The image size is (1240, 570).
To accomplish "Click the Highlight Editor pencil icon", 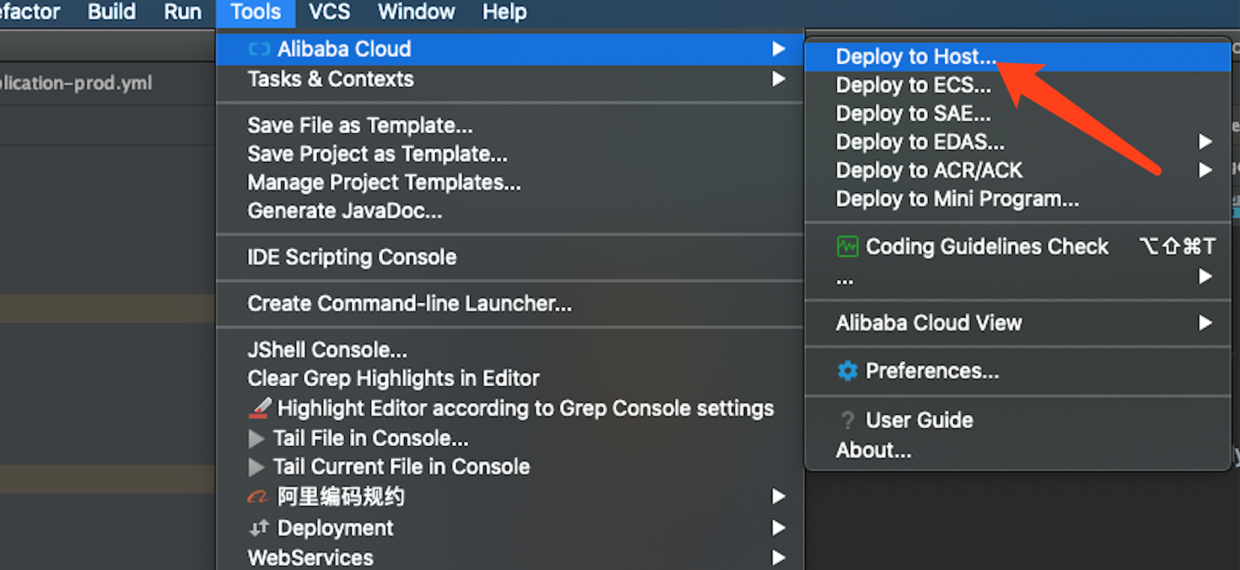I will [260, 409].
